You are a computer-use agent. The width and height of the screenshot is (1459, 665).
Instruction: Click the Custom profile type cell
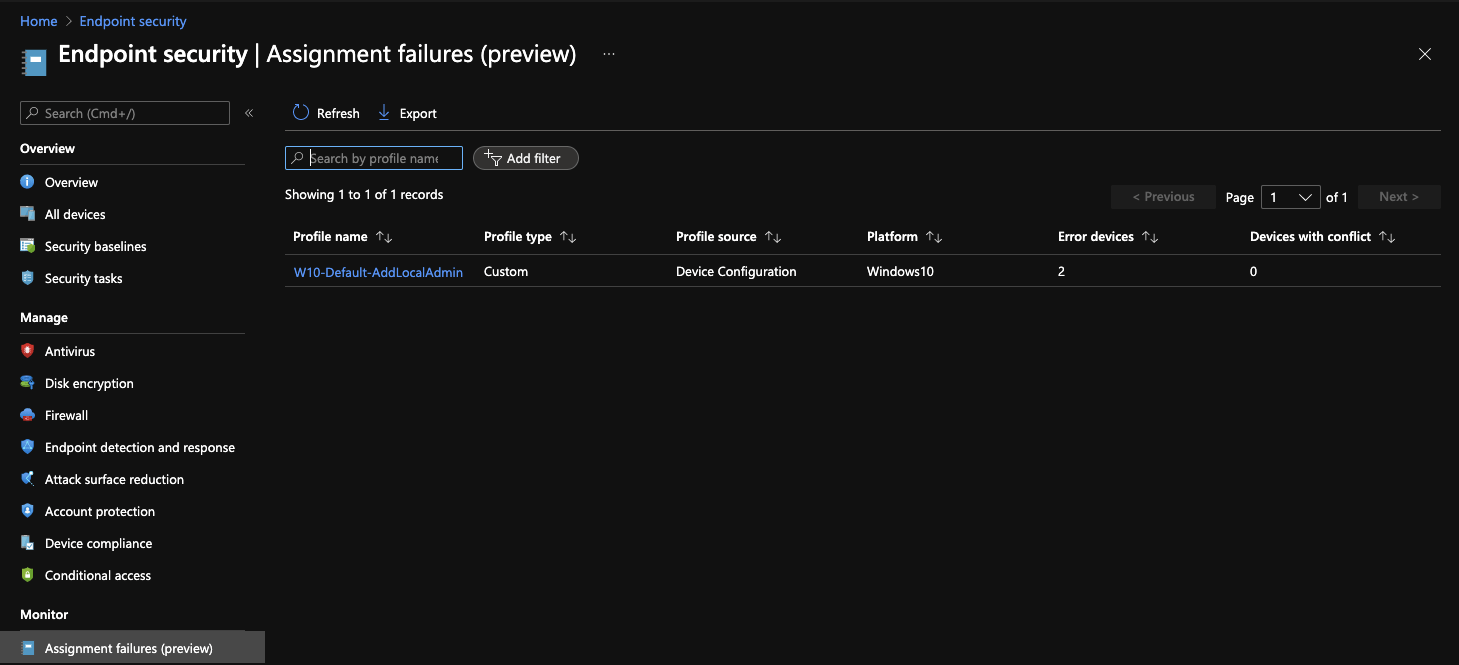coord(506,271)
